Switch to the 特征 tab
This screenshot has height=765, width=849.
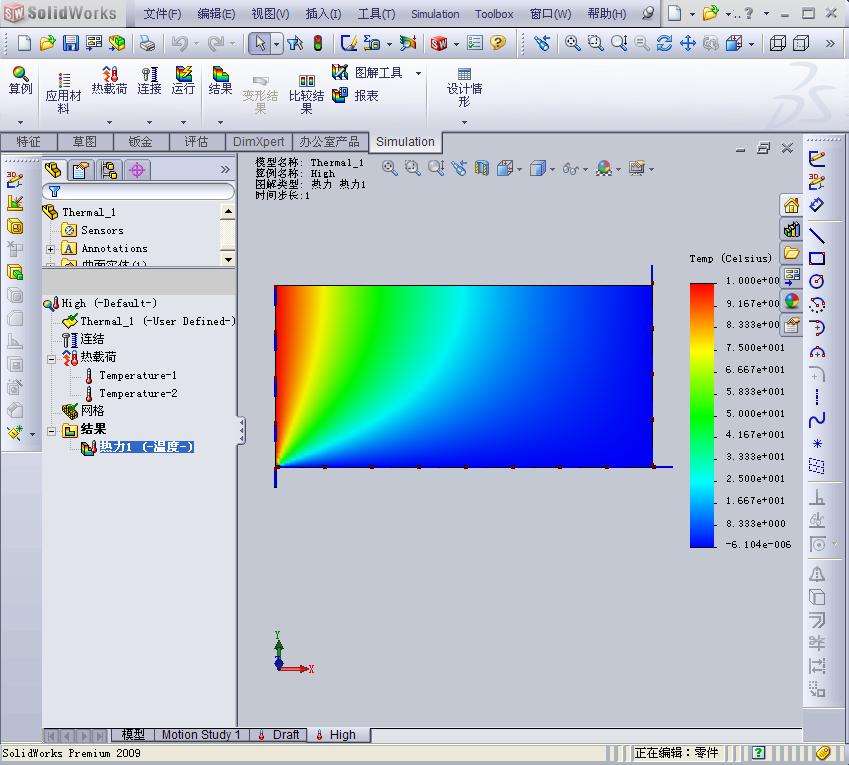(28, 142)
